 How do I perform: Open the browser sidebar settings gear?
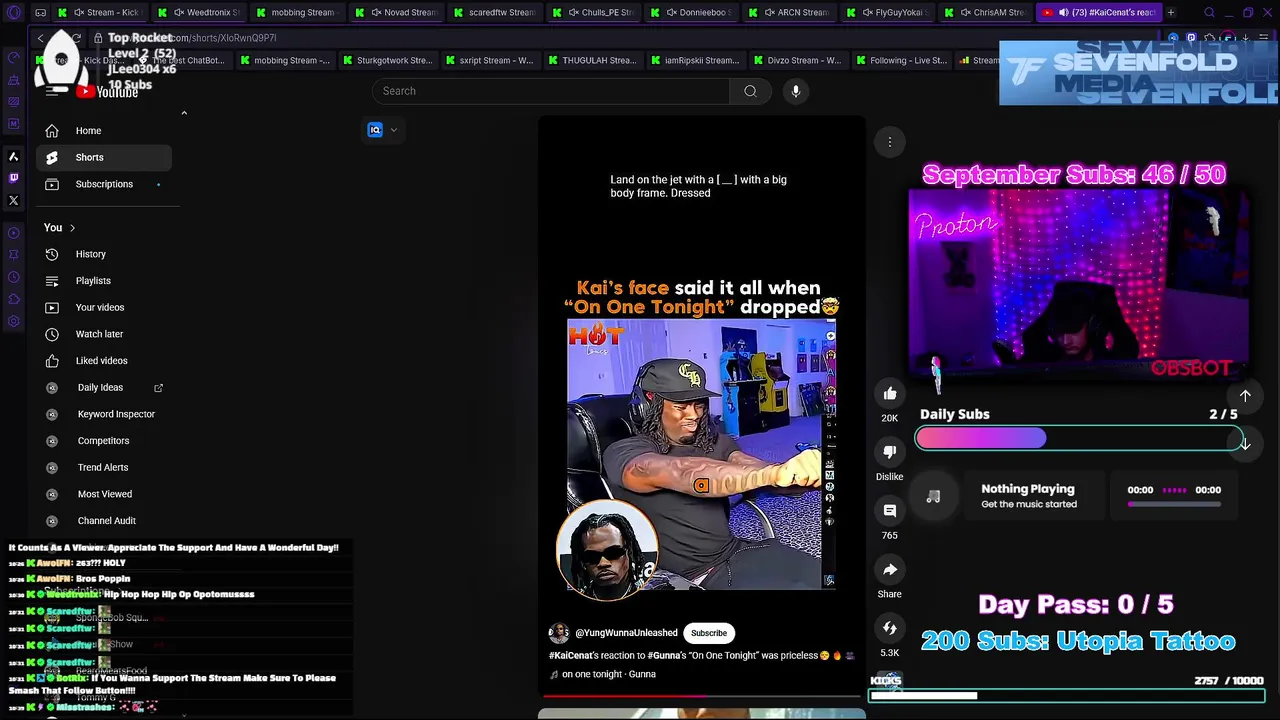[13, 321]
